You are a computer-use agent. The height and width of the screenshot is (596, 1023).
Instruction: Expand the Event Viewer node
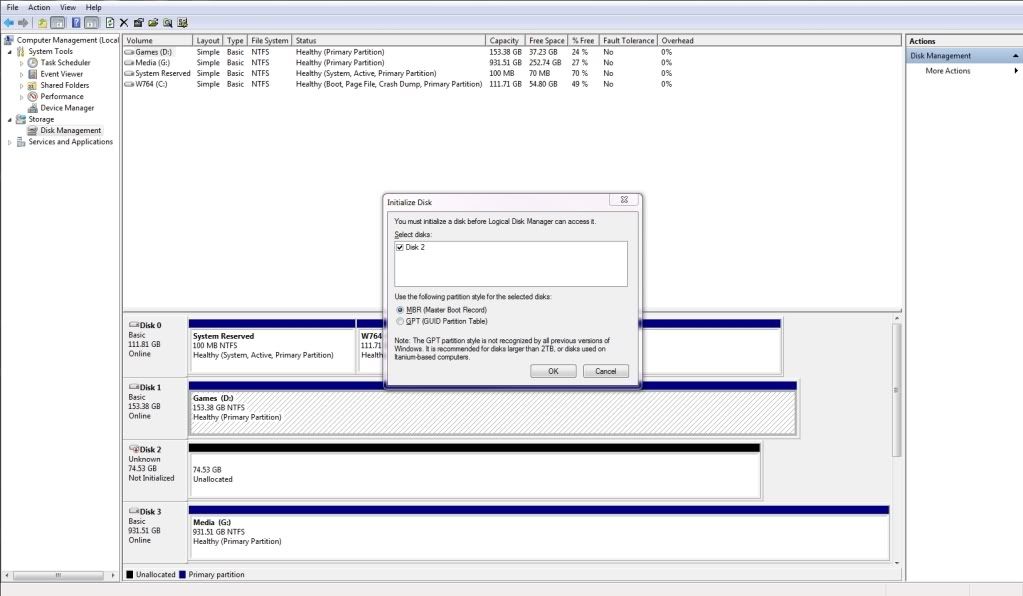coord(22,74)
